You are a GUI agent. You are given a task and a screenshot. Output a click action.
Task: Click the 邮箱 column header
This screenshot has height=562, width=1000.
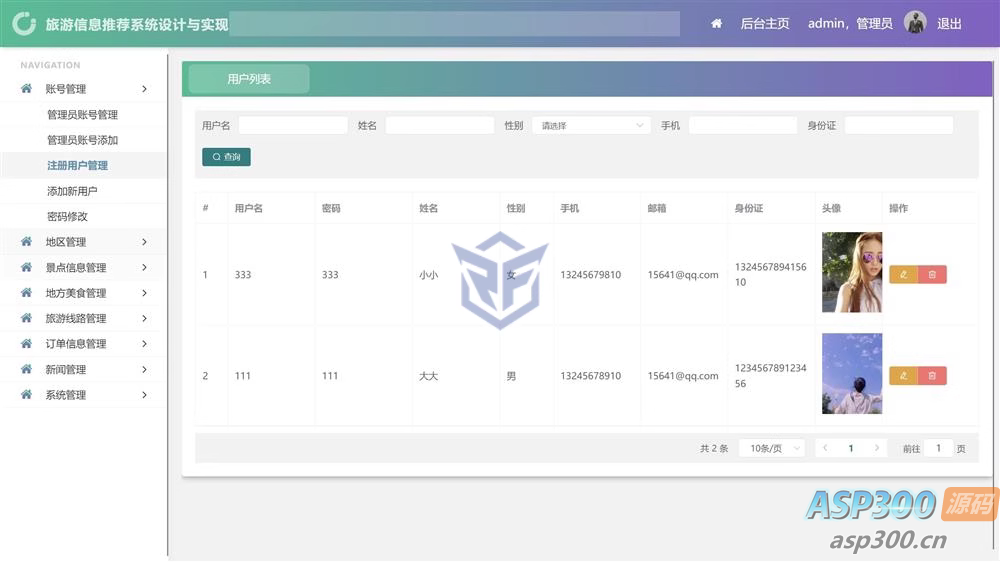657,209
